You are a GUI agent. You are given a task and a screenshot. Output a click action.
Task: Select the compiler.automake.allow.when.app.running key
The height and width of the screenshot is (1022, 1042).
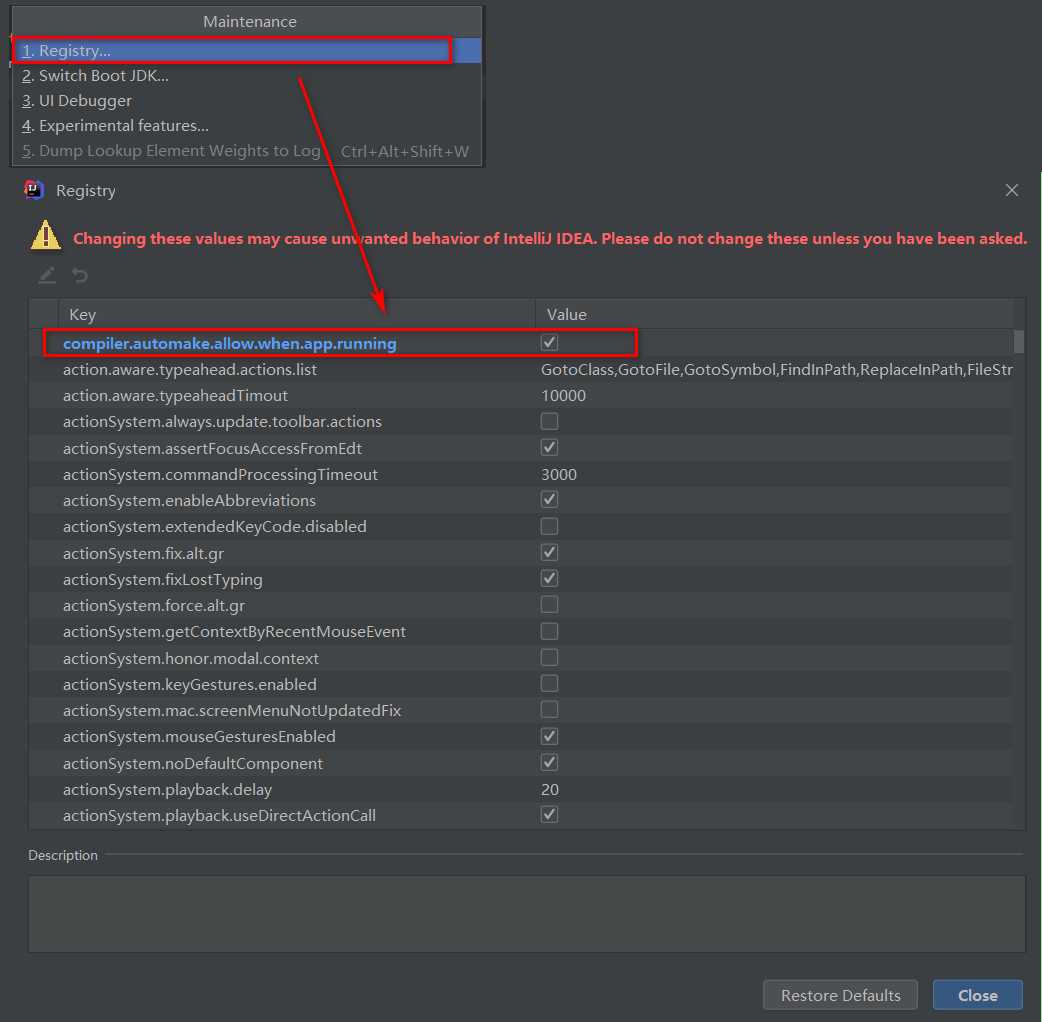click(229, 344)
